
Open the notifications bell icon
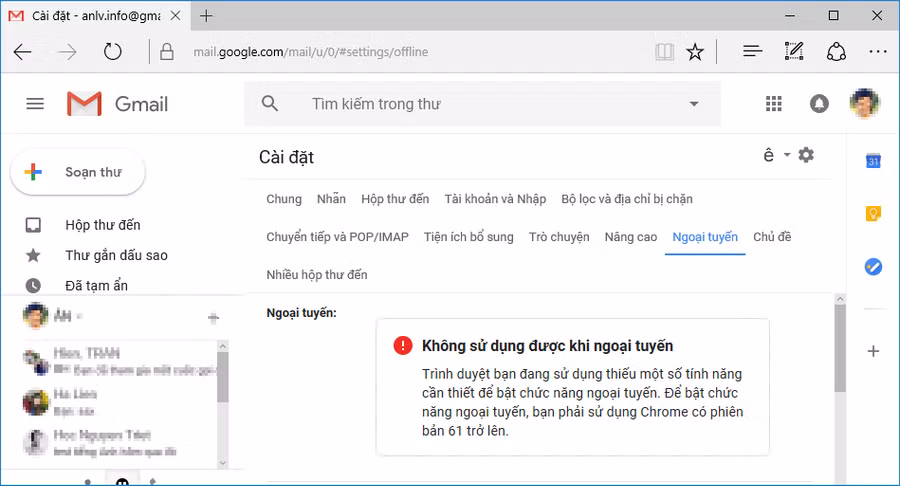pyautogui.click(x=819, y=104)
